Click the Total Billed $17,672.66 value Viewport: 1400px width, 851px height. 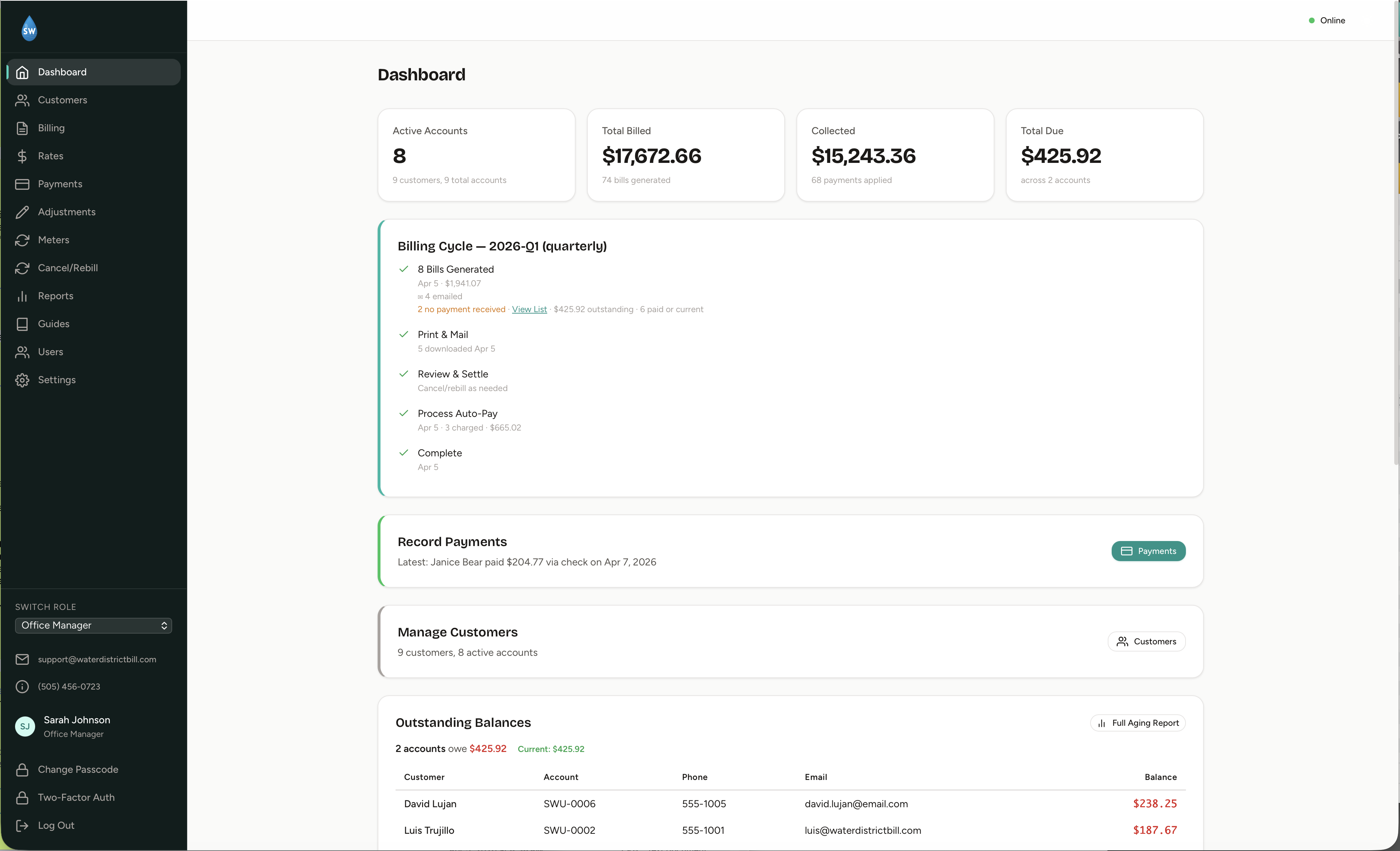pyautogui.click(x=652, y=156)
